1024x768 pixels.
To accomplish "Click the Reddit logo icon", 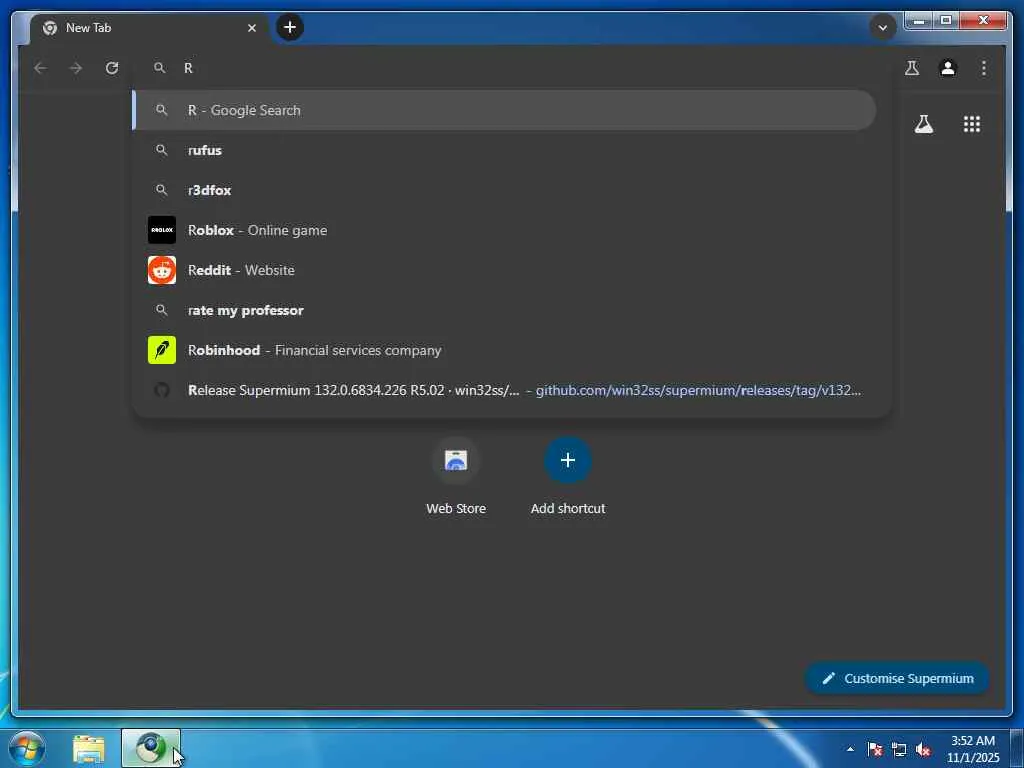I will (162, 270).
